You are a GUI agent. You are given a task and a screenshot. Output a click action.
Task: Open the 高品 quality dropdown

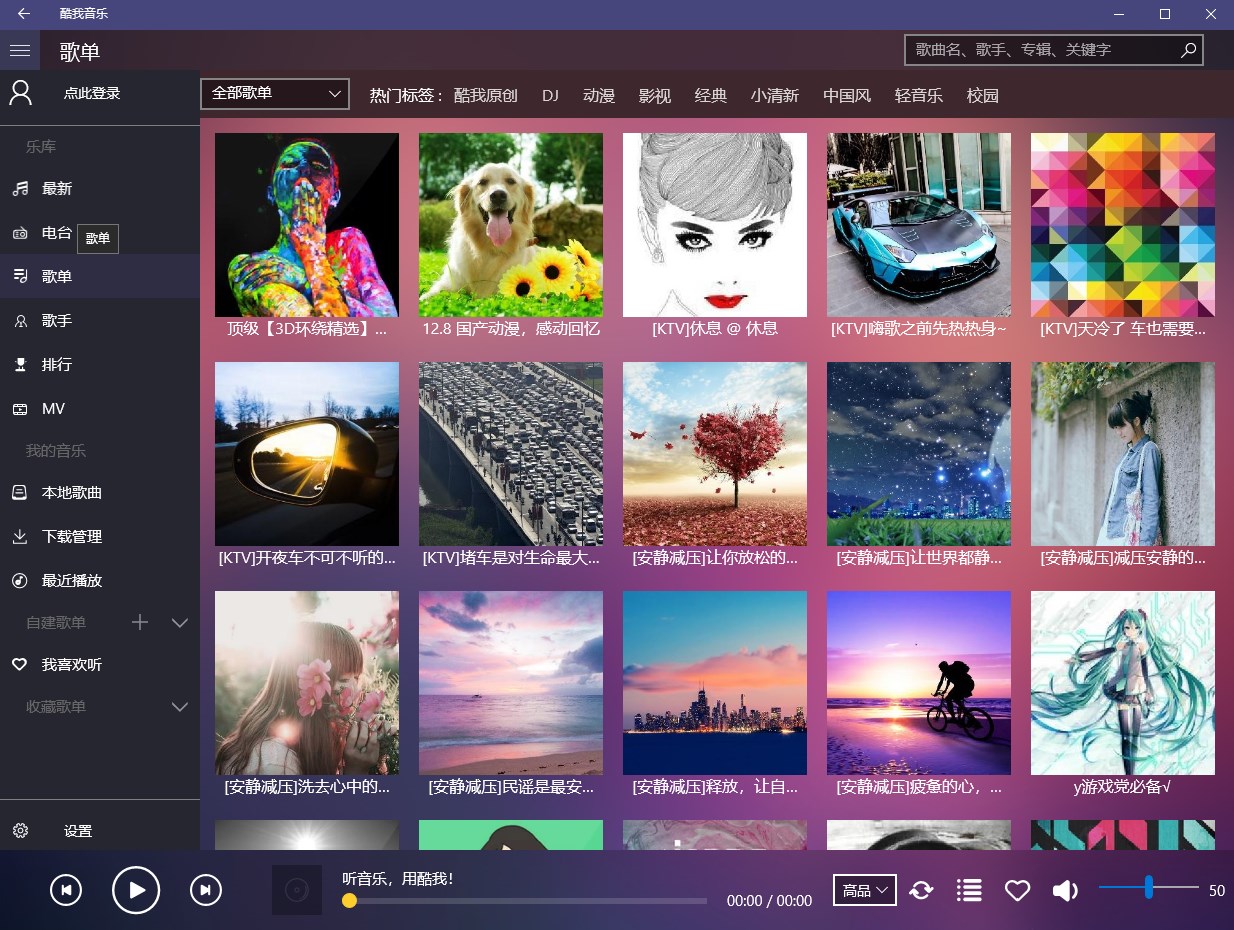click(x=865, y=890)
